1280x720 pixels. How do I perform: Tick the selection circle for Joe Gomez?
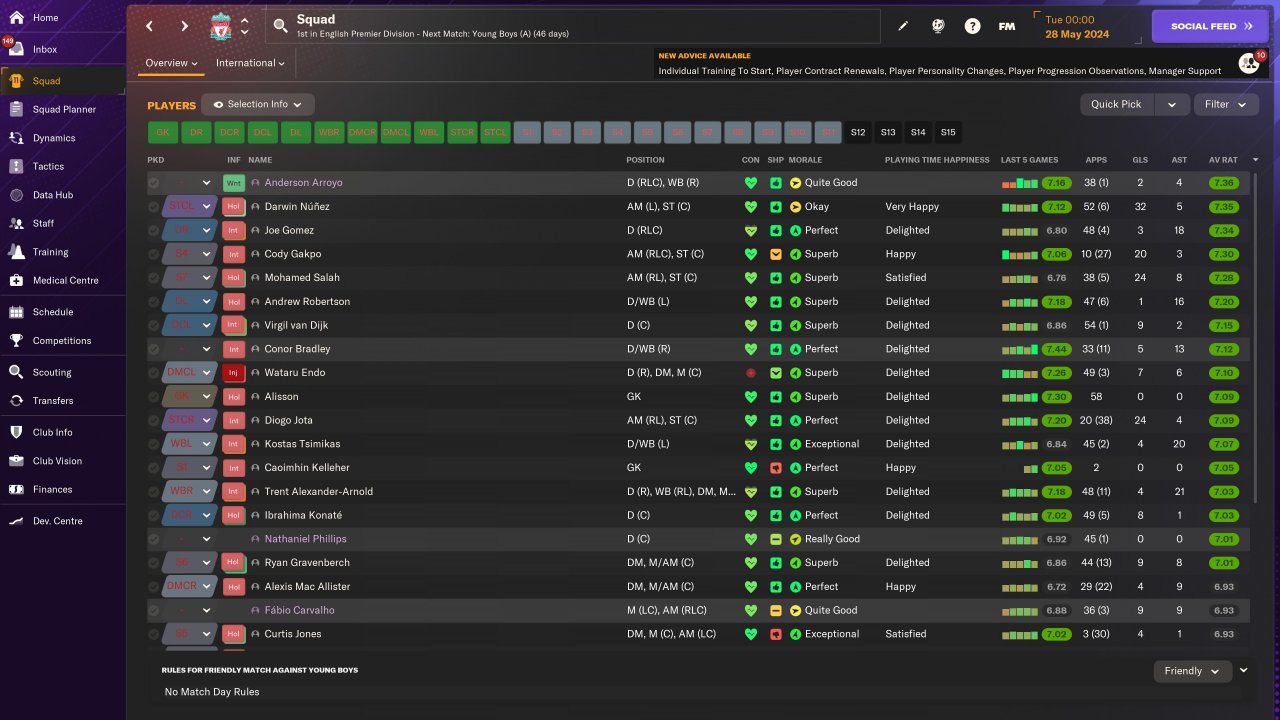coord(154,230)
